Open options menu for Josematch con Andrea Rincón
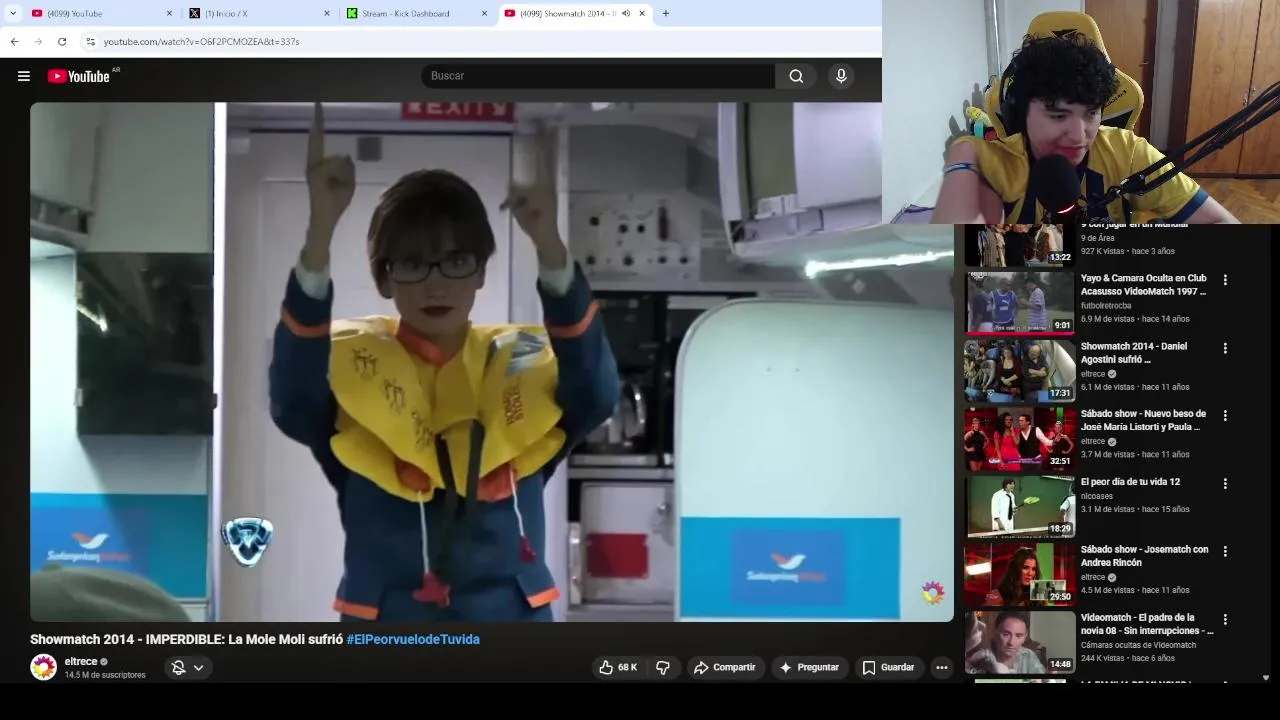 [x=1225, y=551]
